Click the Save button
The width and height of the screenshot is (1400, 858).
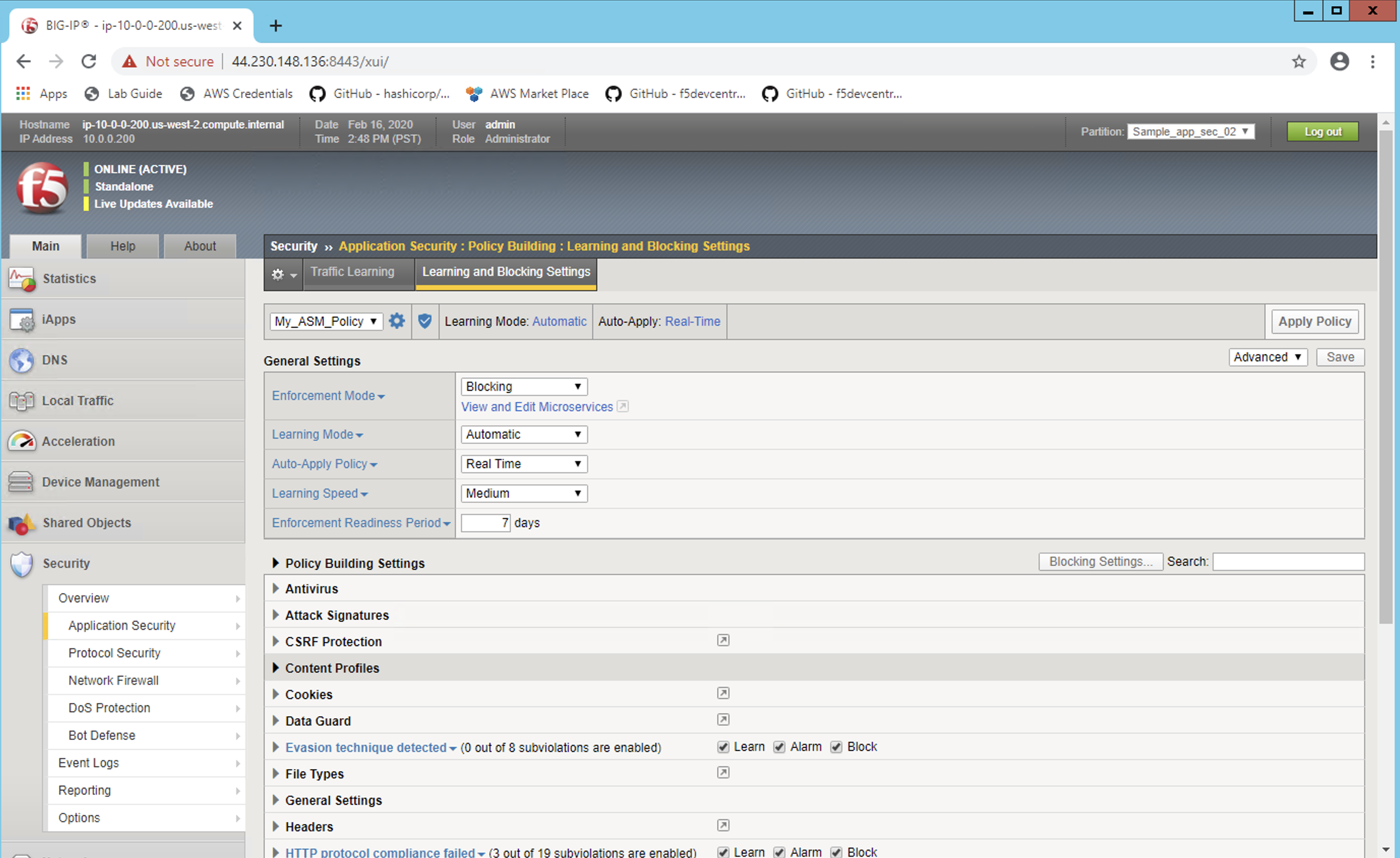(1340, 357)
